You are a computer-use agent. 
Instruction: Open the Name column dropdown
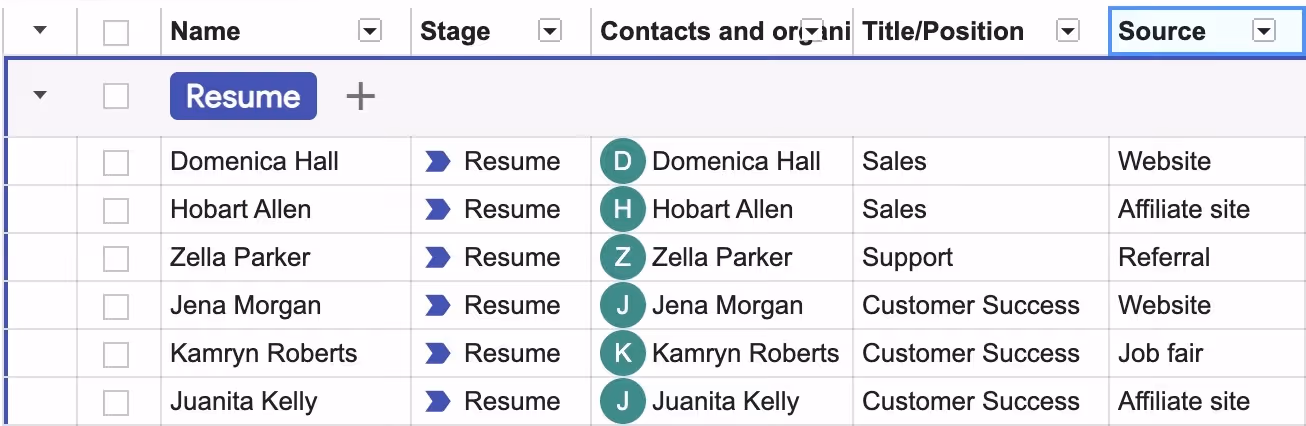(x=370, y=31)
